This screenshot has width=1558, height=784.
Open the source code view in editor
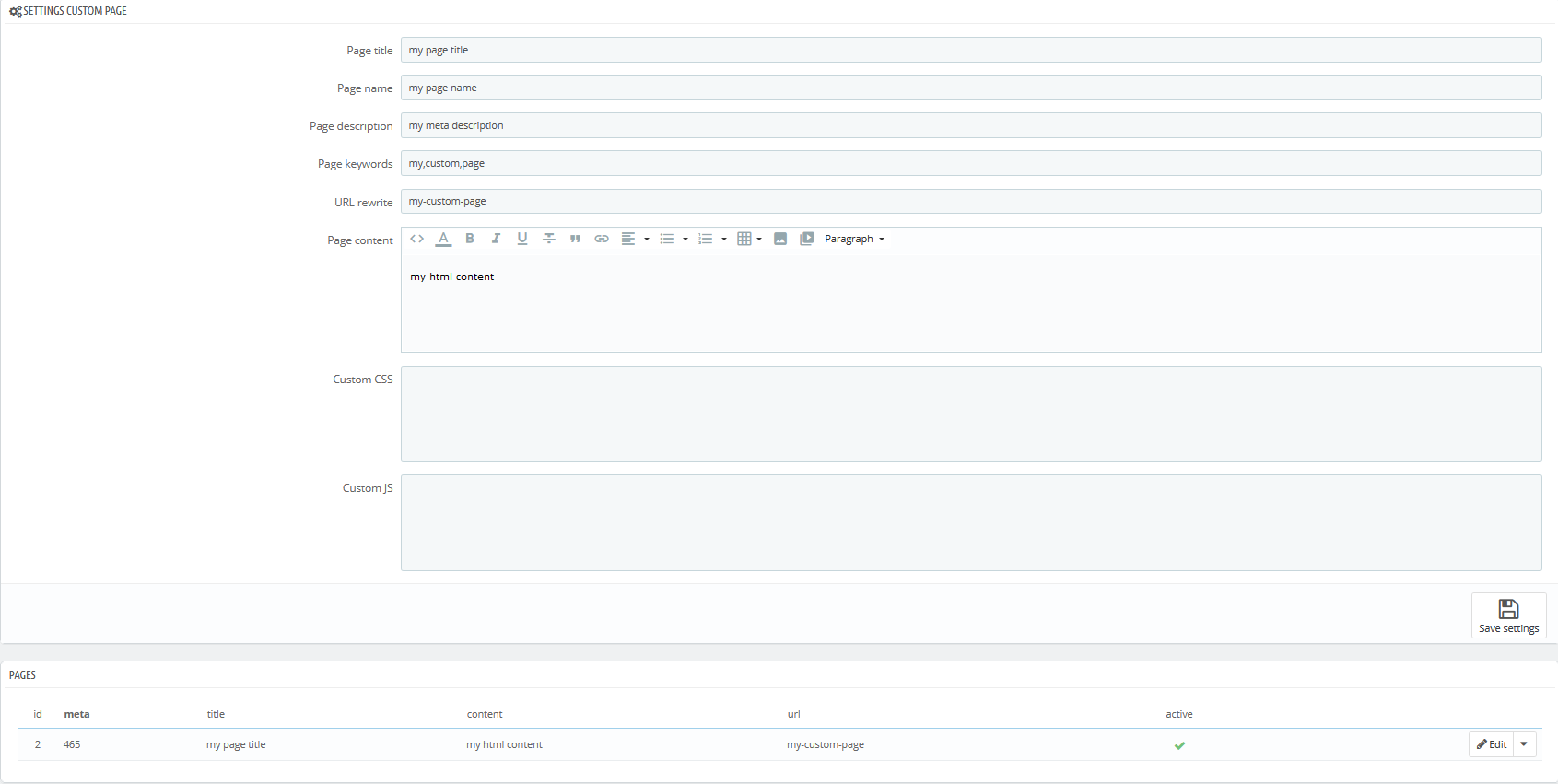[x=416, y=239]
